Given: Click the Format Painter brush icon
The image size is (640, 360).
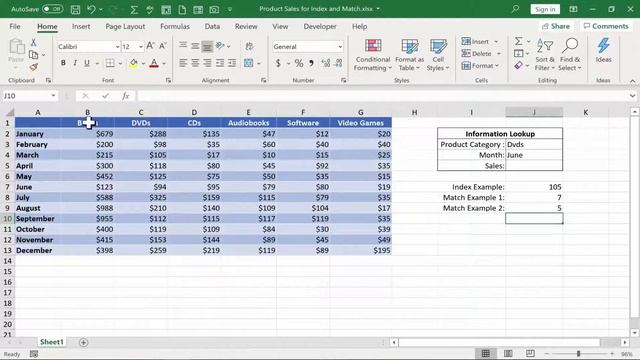Looking at the screenshot, I should point(33,67).
